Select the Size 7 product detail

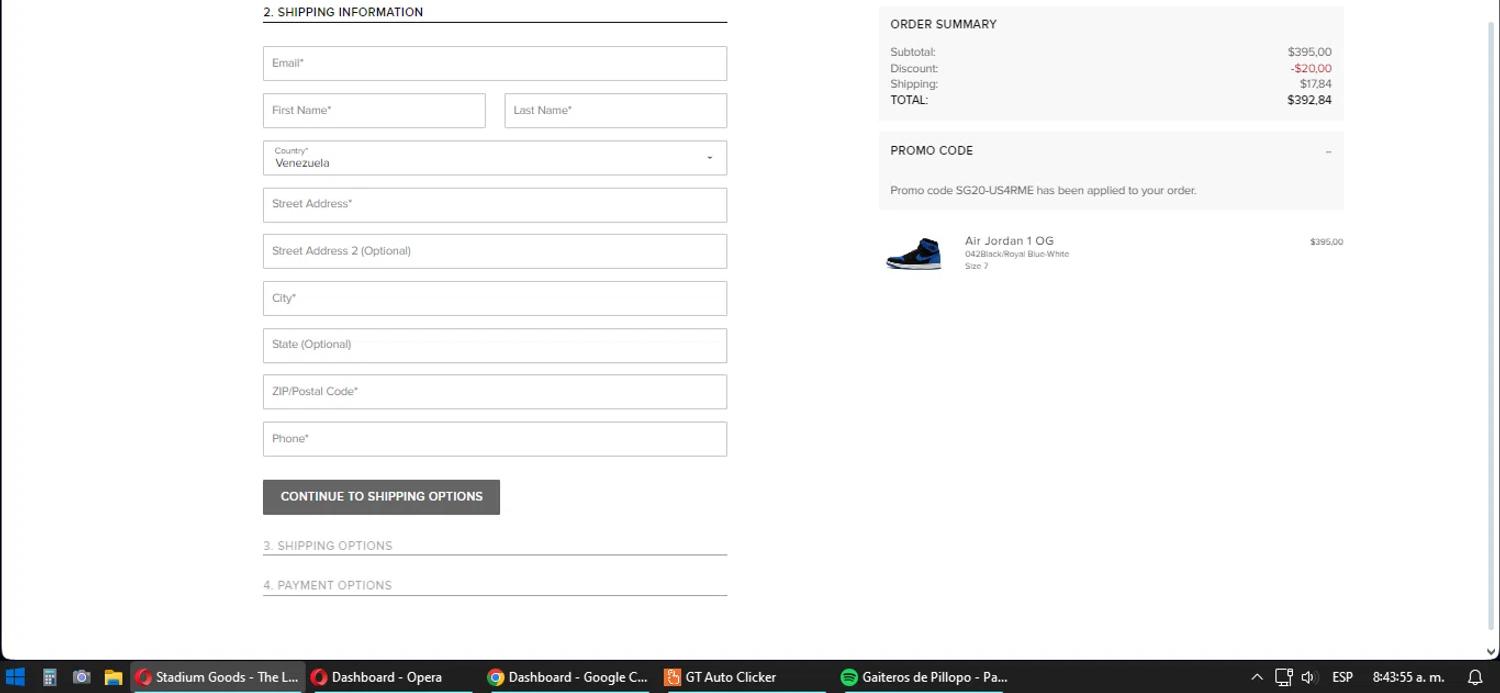[x=976, y=266]
